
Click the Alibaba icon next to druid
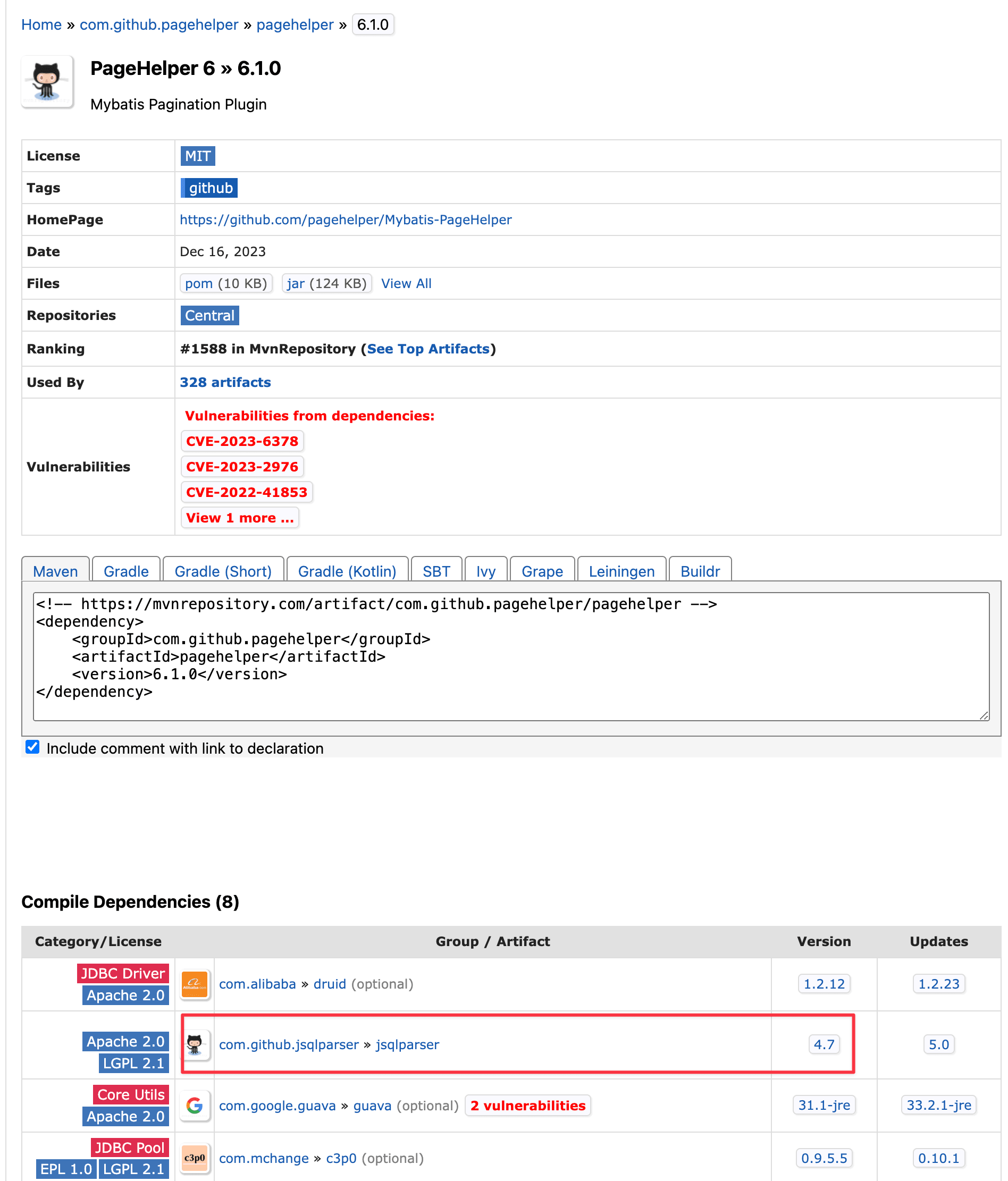coord(195,984)
